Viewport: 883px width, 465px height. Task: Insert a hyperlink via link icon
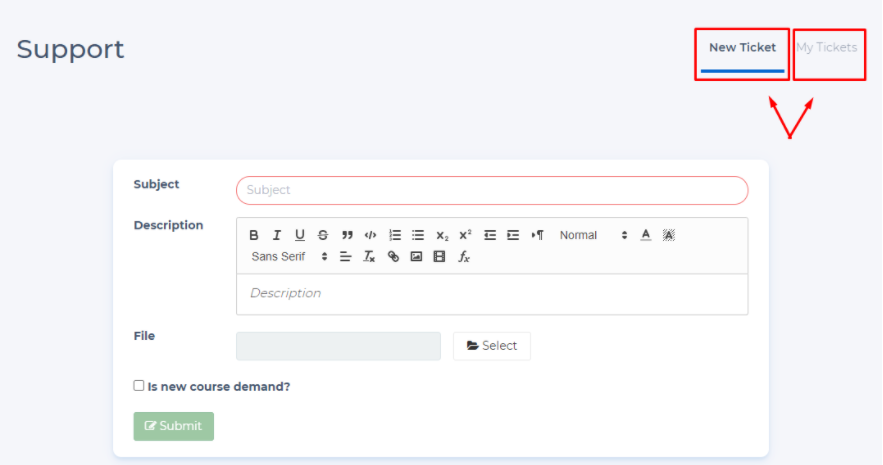tap(393, 257)
